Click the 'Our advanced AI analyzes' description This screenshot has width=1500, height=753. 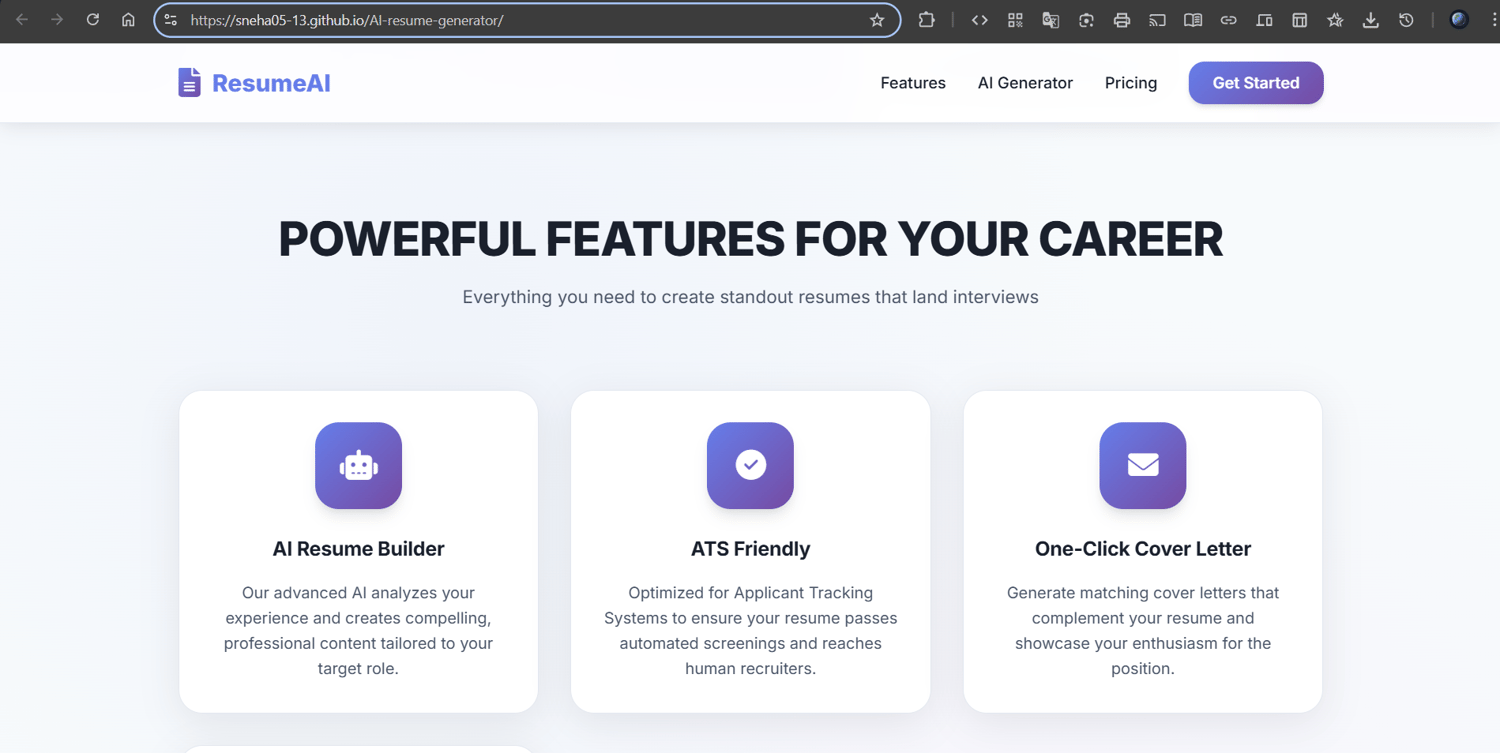coord(358,631)
